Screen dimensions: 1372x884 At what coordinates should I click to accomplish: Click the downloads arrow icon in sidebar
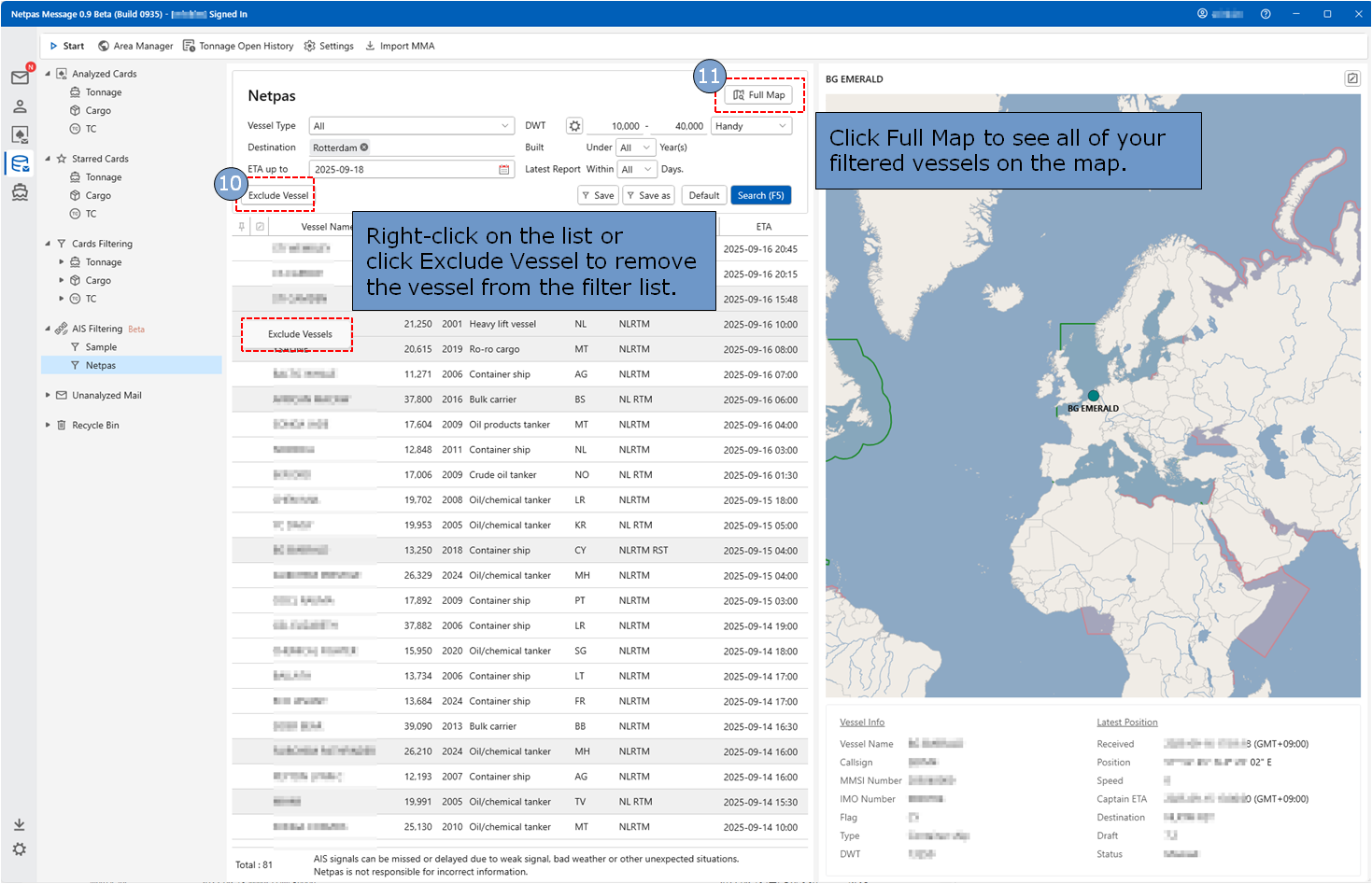(19, 824)
